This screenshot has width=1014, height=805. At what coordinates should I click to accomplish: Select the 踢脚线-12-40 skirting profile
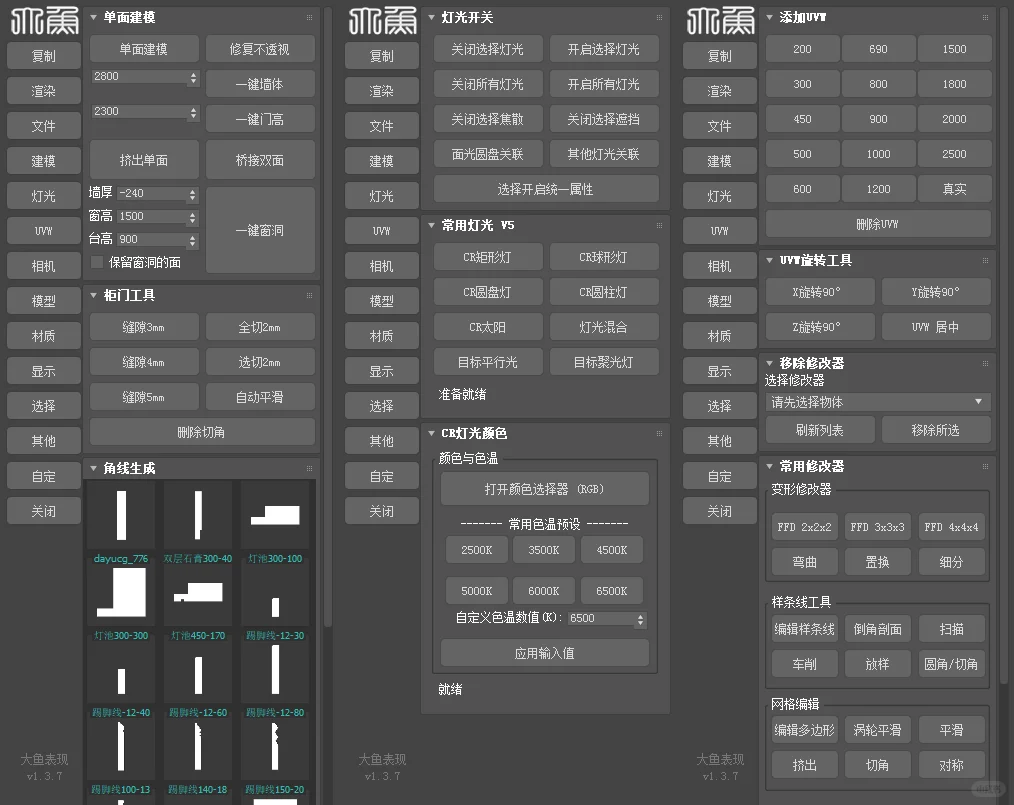[x=121, y=669]
